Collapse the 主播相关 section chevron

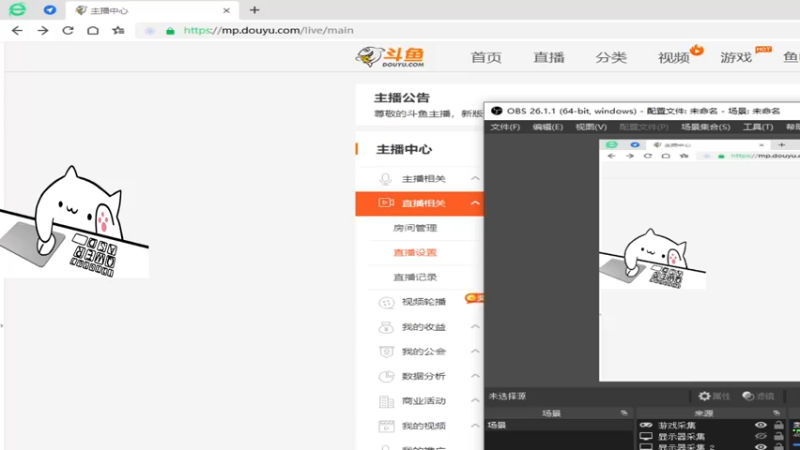475,179
